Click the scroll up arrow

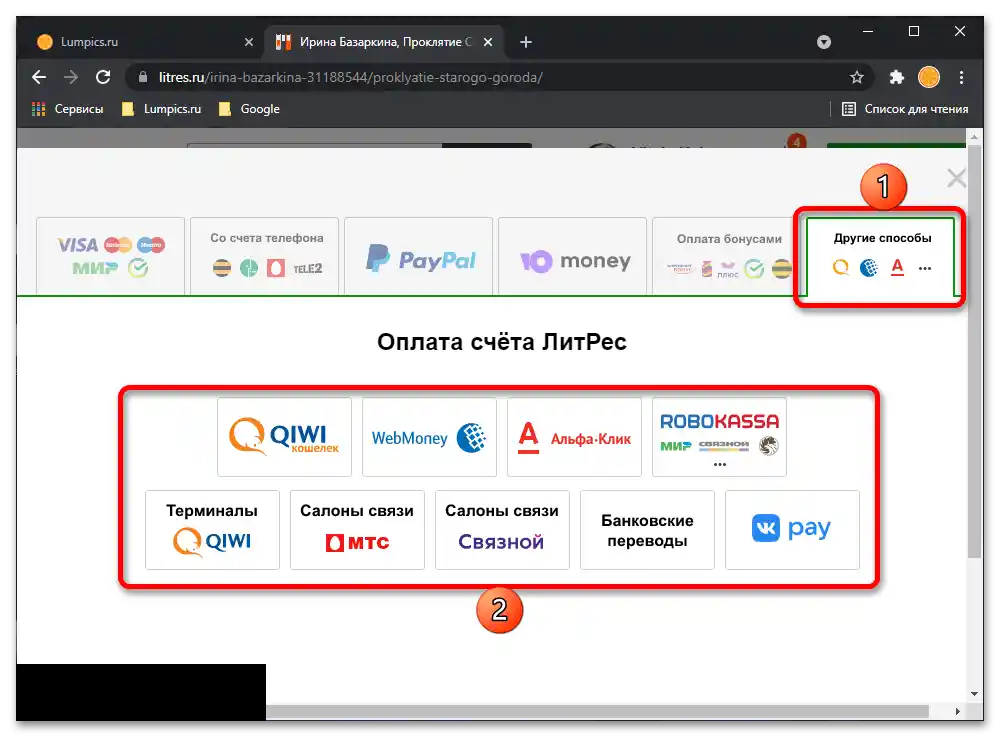click(x=974, y=137)
